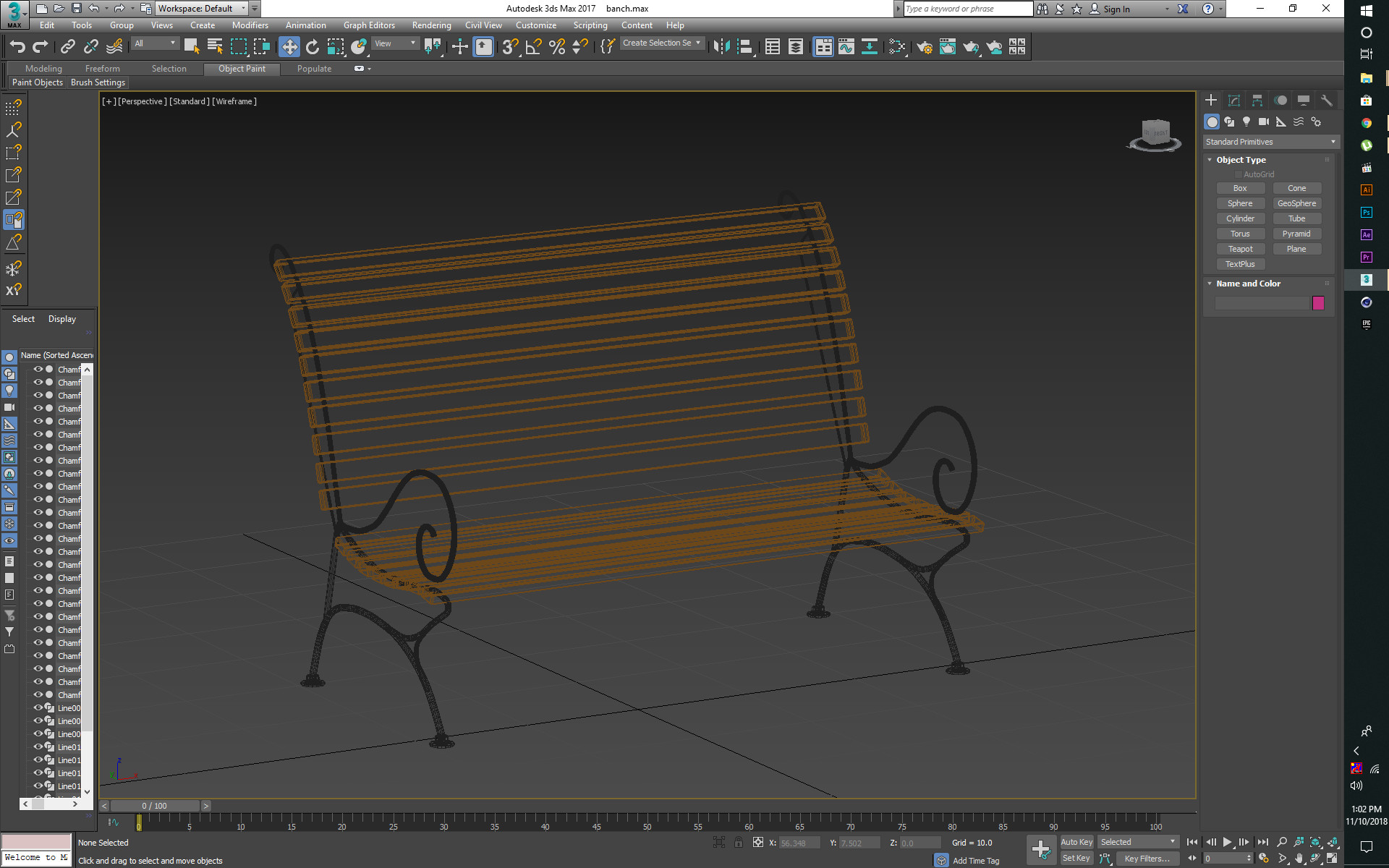The width and height of the screenshot is (1389, 868).
Task: Open the Material Editor icon
Action: (x=898, y=47)
